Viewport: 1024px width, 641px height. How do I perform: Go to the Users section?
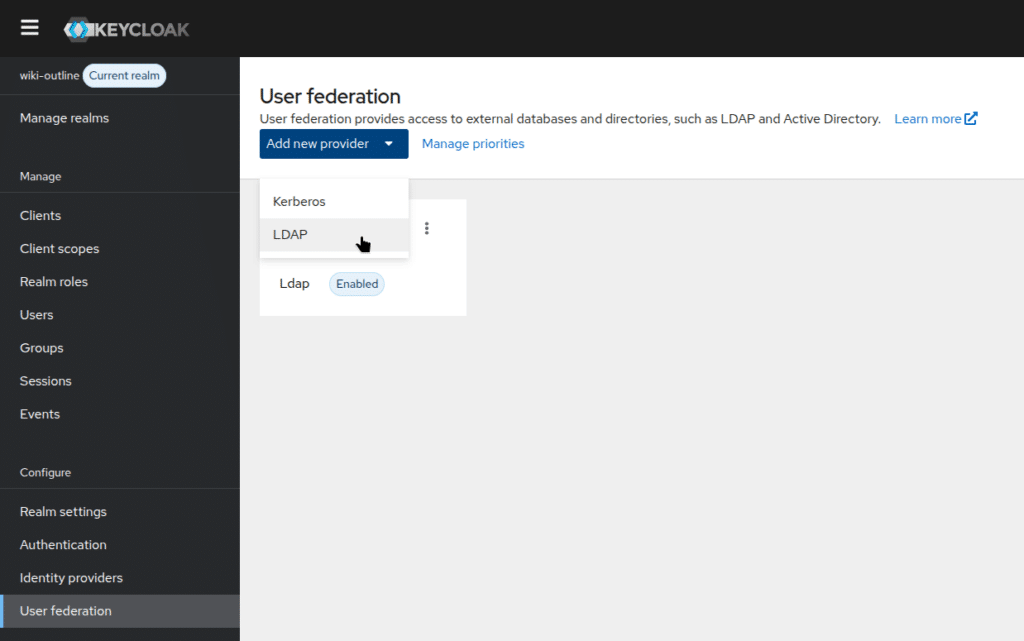click(x=37, y=315)
